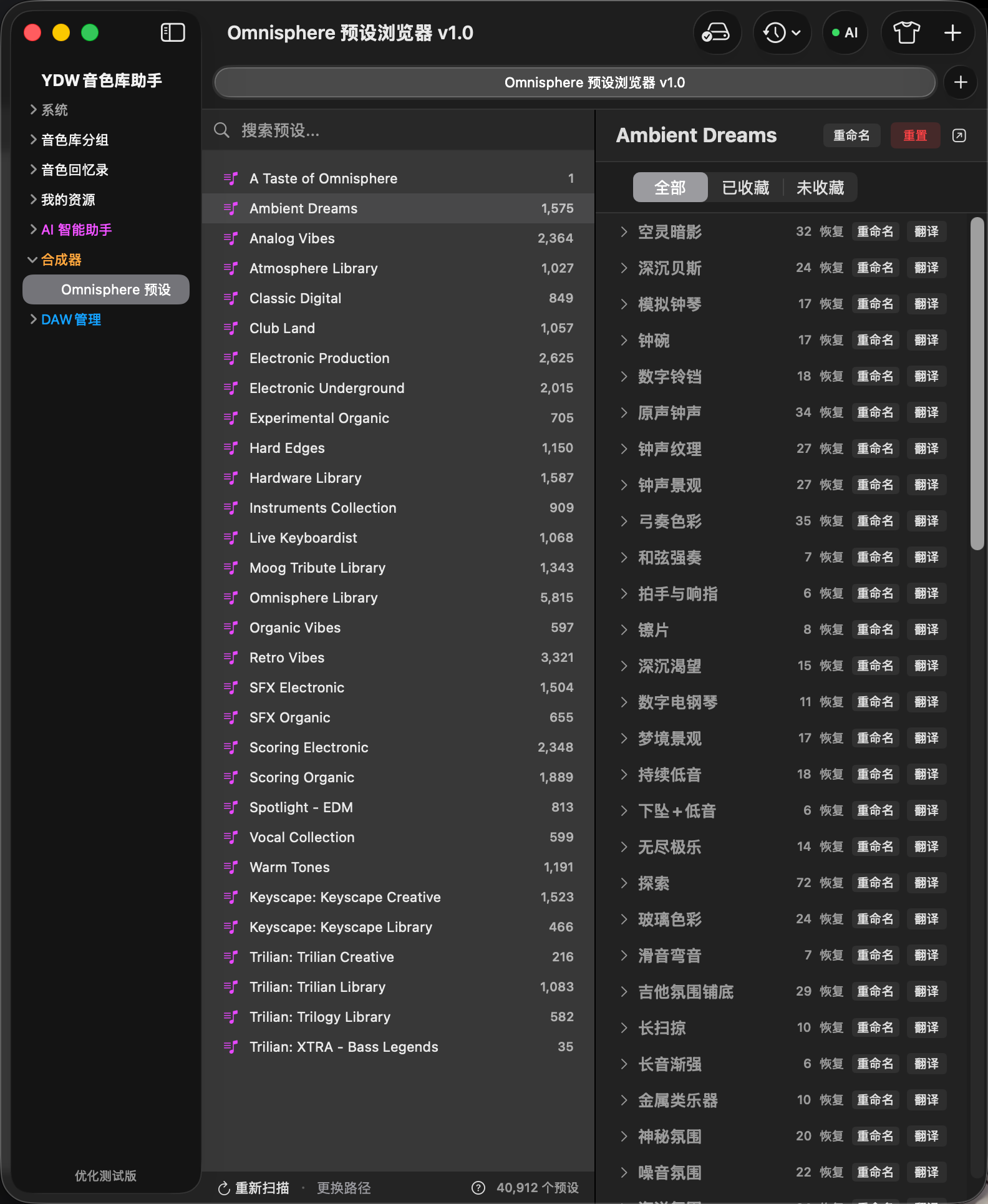Select the Live Keyboardist library
This screenshot has width=988, height=1204.
click(398, 538)
